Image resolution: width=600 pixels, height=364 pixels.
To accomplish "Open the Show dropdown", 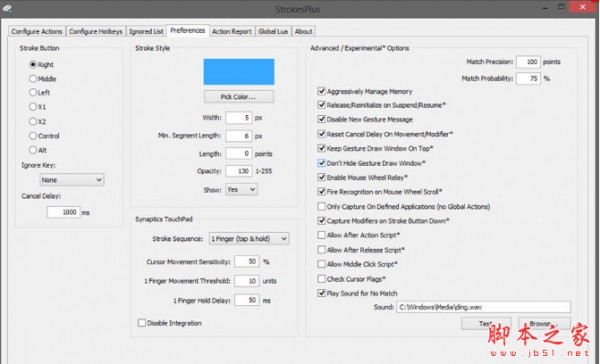I will [241, 189].
